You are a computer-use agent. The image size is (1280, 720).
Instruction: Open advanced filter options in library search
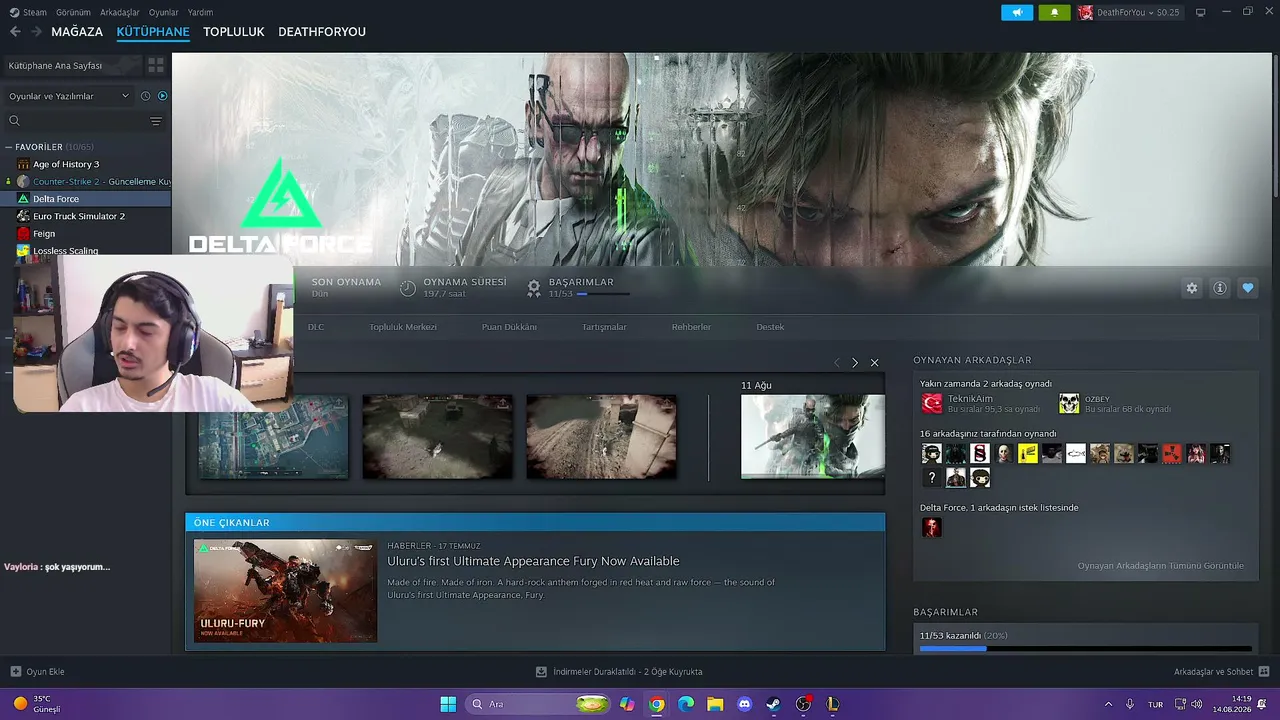[156, 121]
